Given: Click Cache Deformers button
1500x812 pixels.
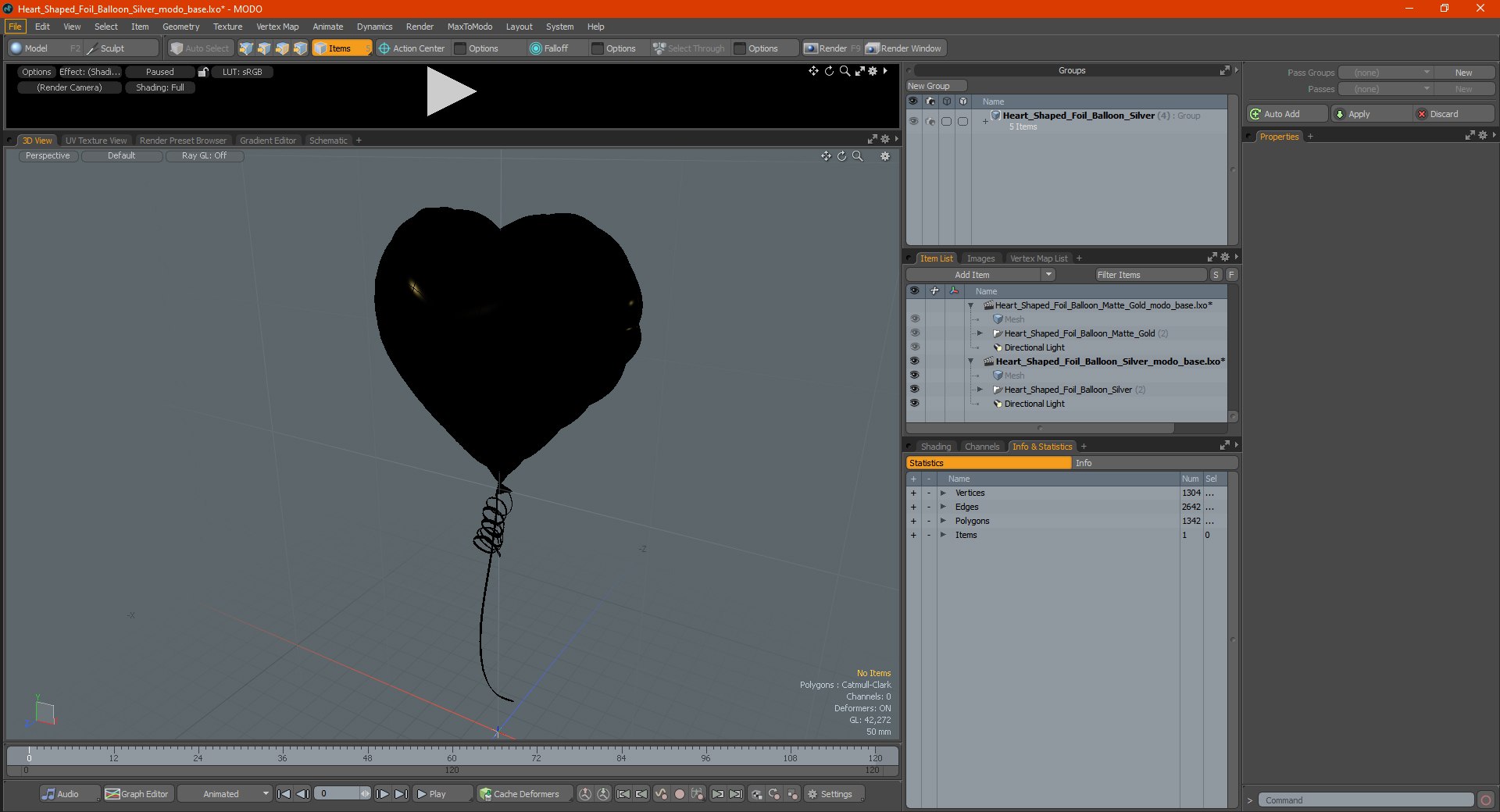Looking at the screenshot, I should pyautogui.click(x=524, y=794).
